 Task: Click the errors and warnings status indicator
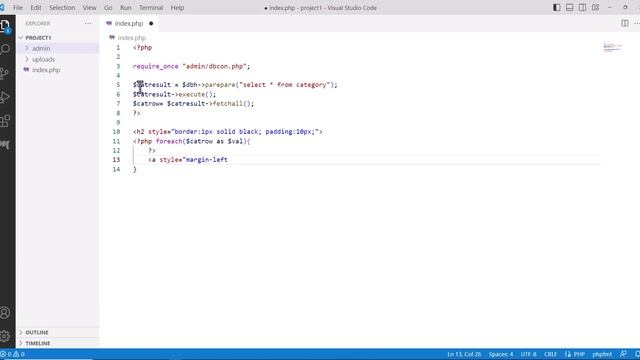13,354
